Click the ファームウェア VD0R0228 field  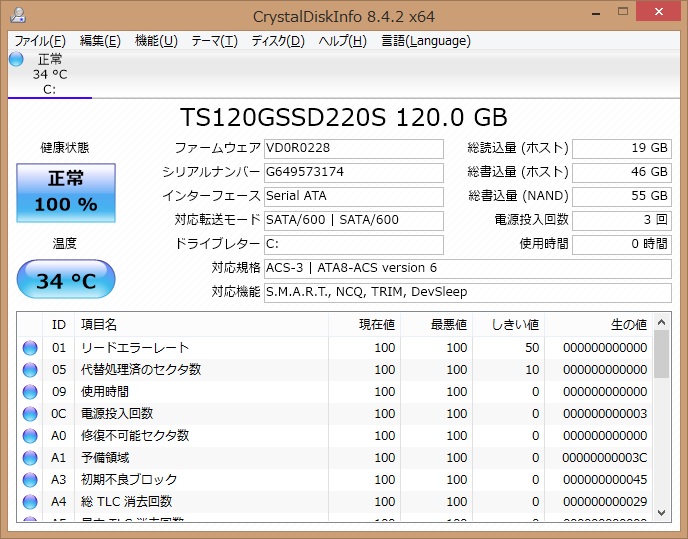tap(352, 149)
